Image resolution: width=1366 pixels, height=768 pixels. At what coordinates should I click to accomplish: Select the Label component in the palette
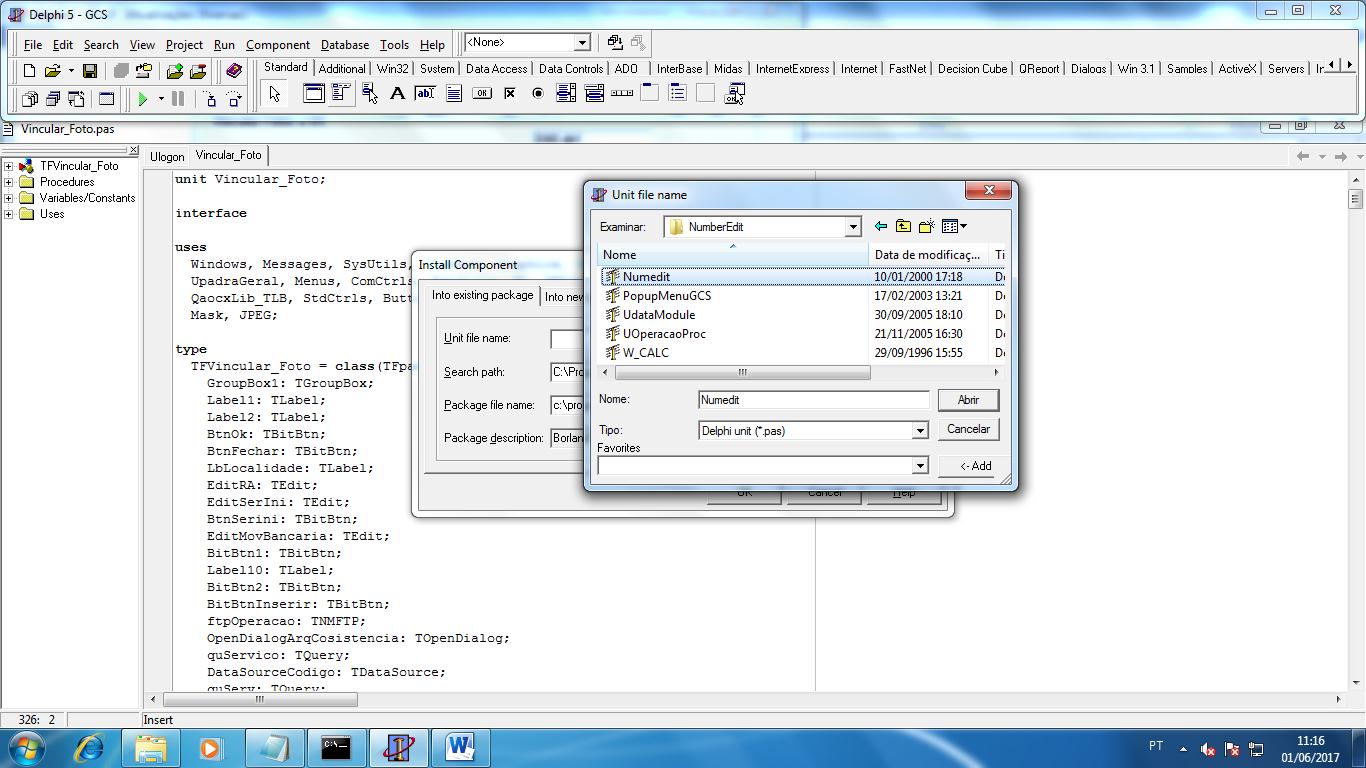(397, 94)
